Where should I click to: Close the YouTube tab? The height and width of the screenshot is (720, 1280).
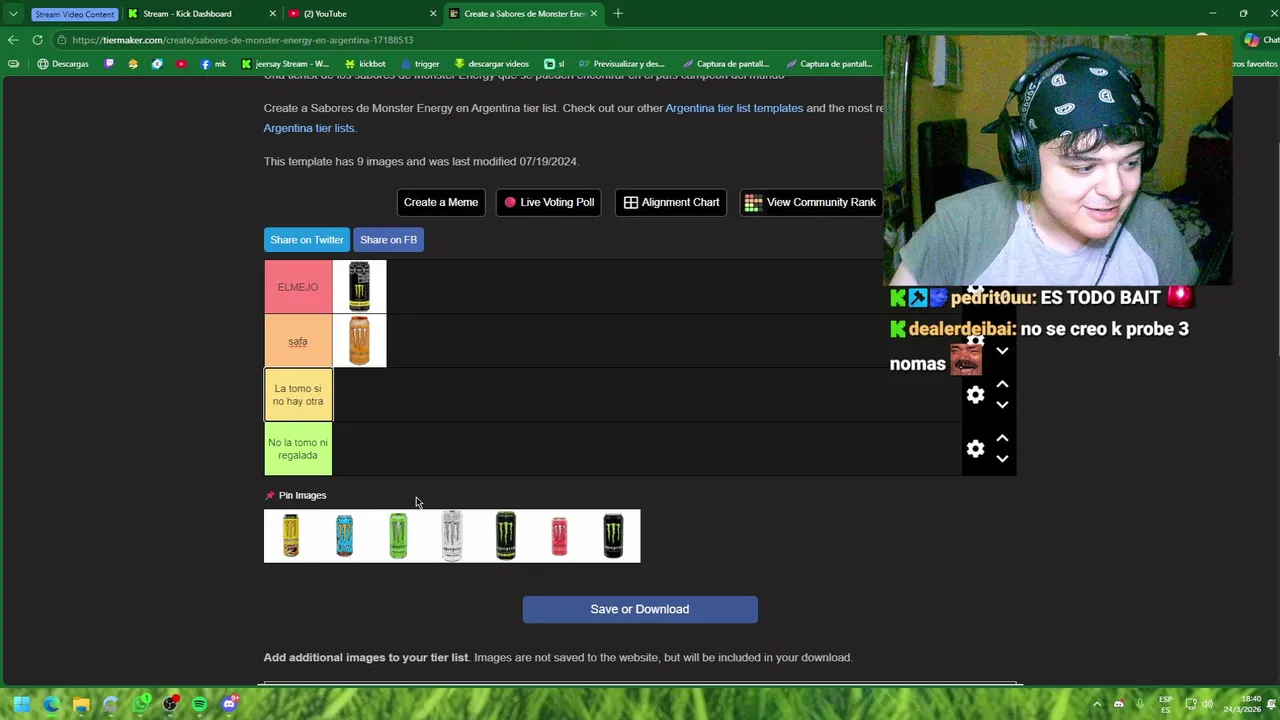tap(433, 14)
